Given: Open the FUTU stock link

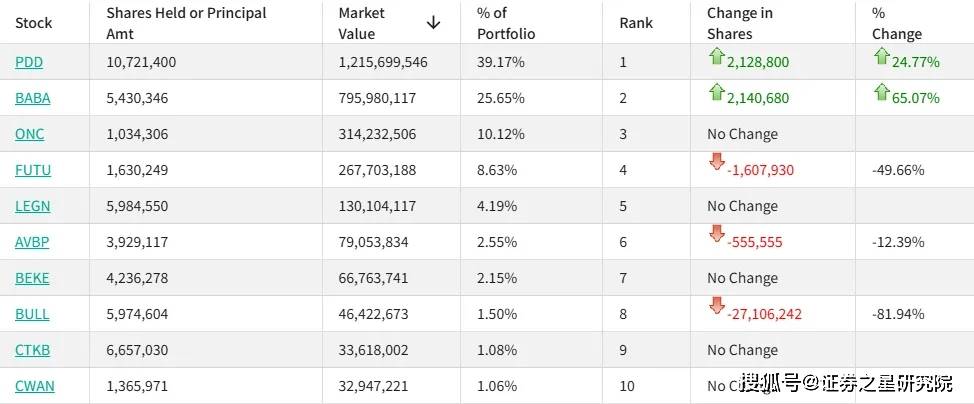Looking at the screenshot, I should point(33,170).
